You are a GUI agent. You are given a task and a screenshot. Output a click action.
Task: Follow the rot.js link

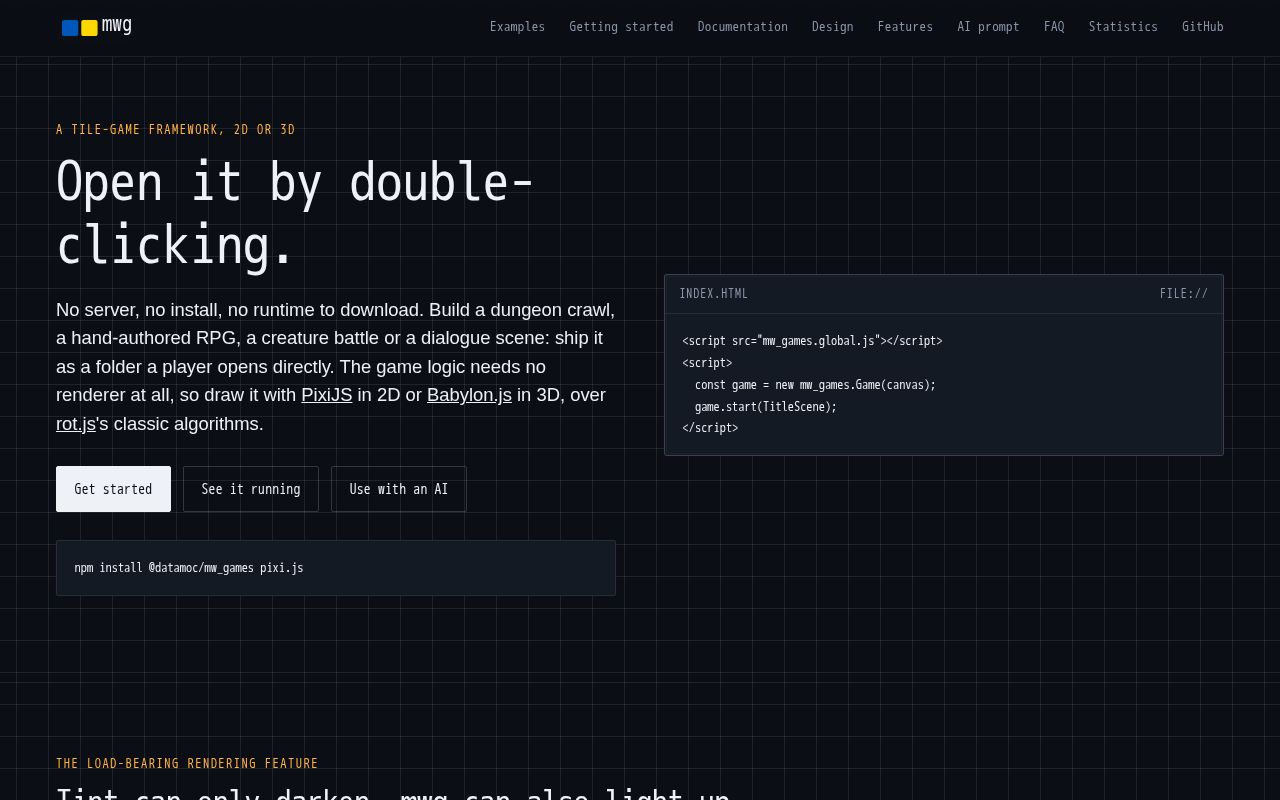click(76, 424)
